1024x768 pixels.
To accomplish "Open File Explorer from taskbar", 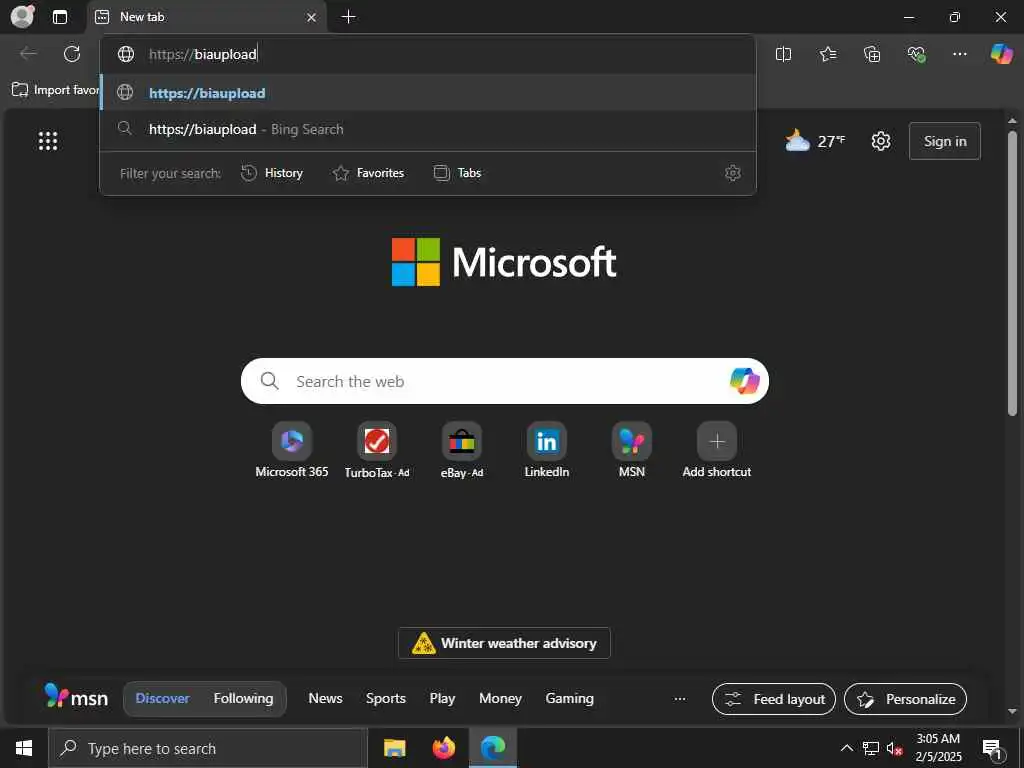I will pyautogui.click(x=394, y=748).
